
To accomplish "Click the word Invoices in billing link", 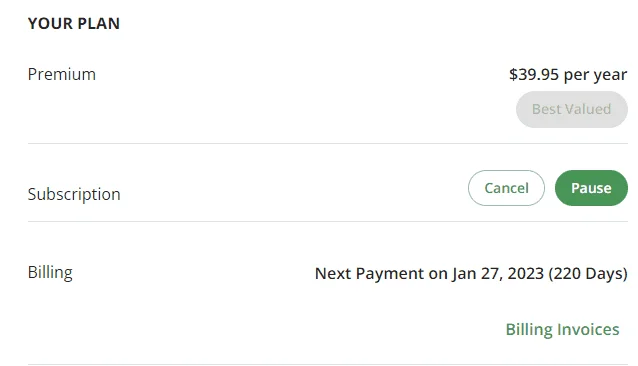I will click(588, 329).
